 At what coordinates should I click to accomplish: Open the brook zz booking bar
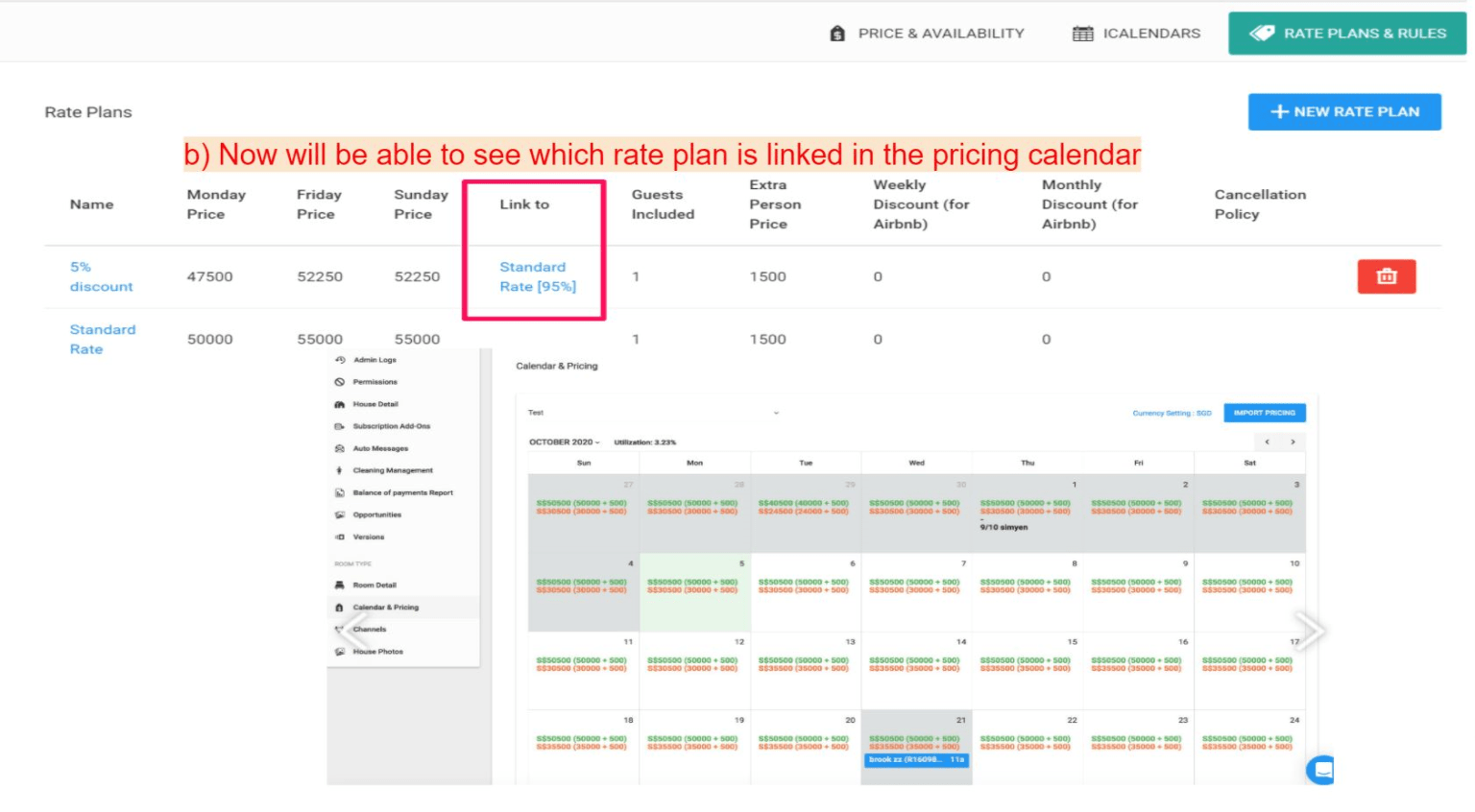coord(916,760)
